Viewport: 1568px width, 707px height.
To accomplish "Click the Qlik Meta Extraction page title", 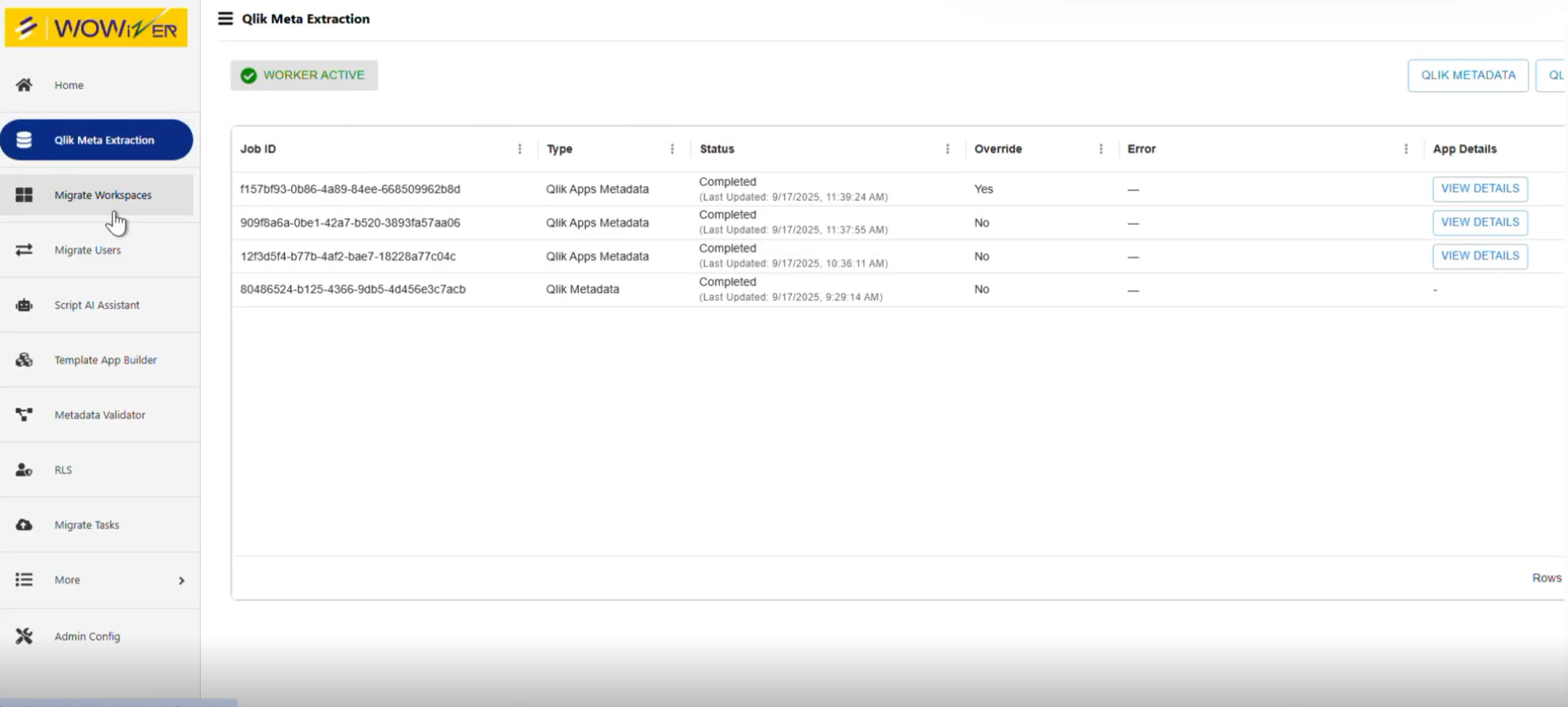I will [x=306, y=19].
